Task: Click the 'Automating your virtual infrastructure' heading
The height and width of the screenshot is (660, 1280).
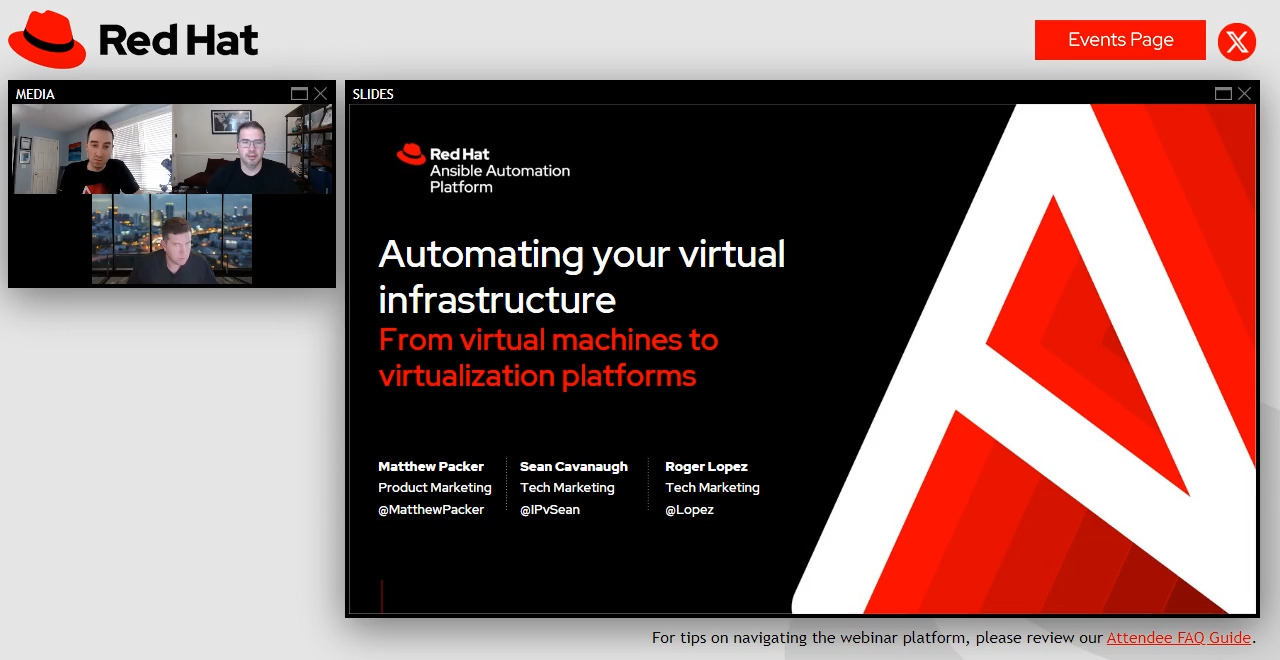Action: [x=581, y=276]
